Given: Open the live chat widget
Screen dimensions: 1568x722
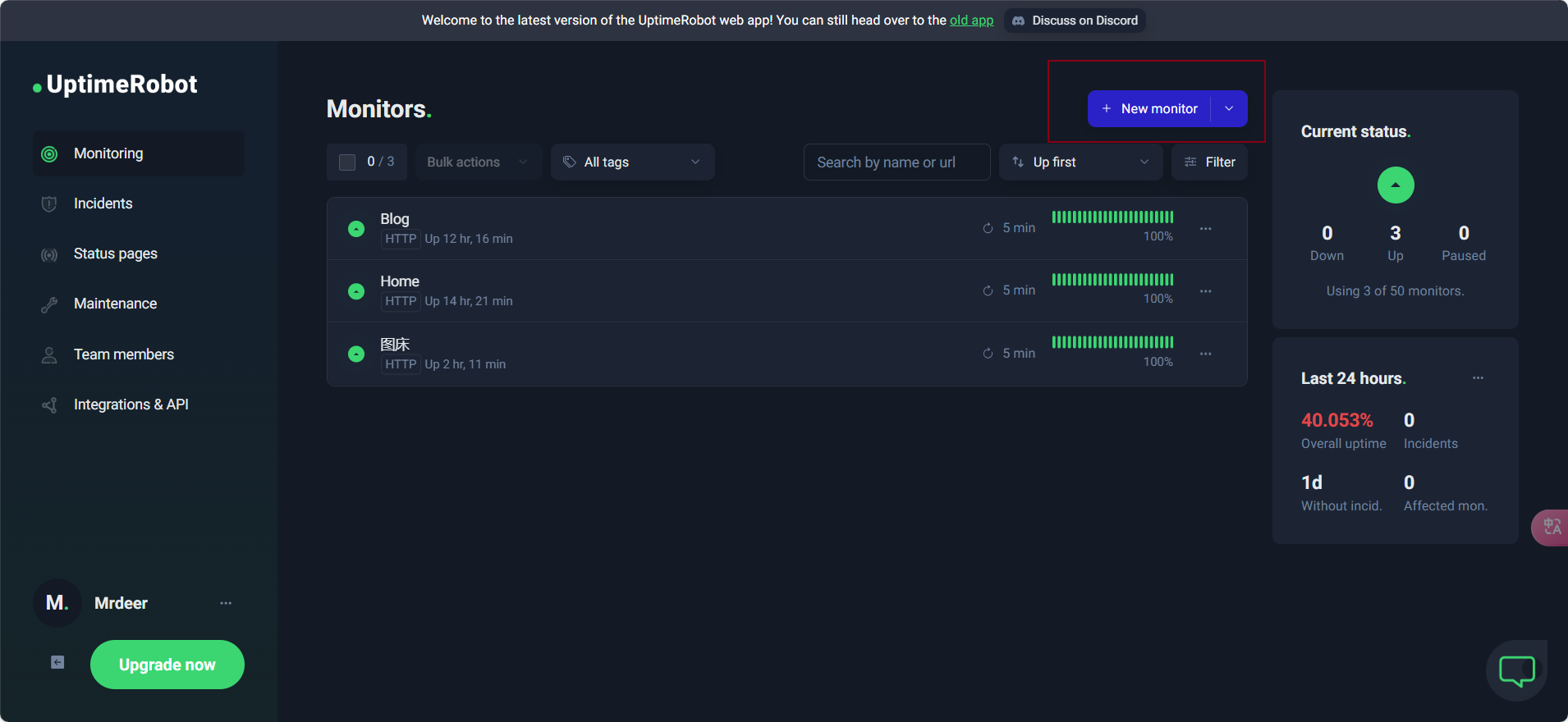Looking at the screenshot, I should (x=1516, y=671).
